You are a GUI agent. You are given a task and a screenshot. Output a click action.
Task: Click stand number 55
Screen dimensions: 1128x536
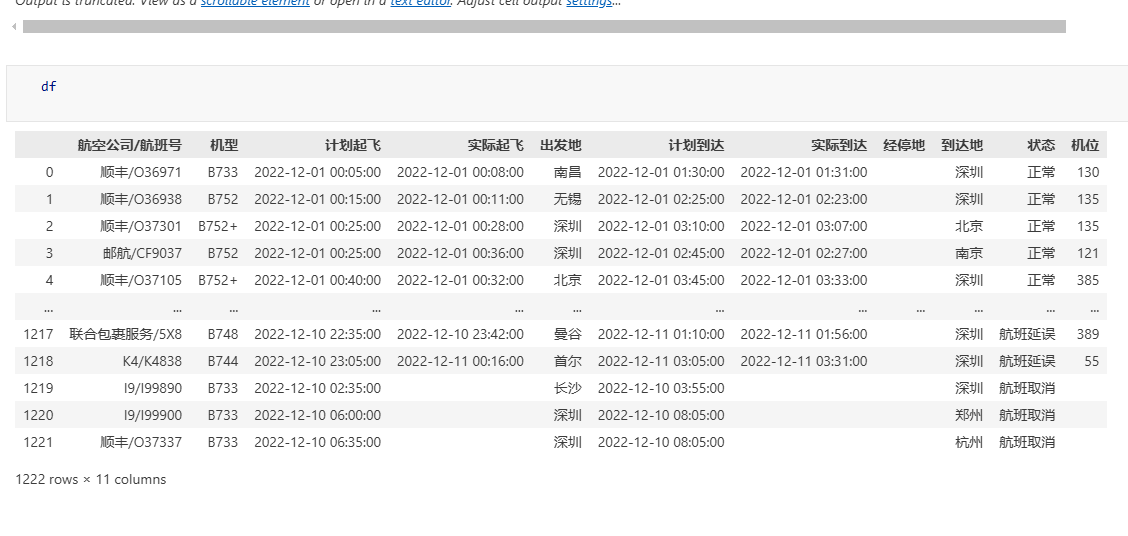(x=1092, y=361)
